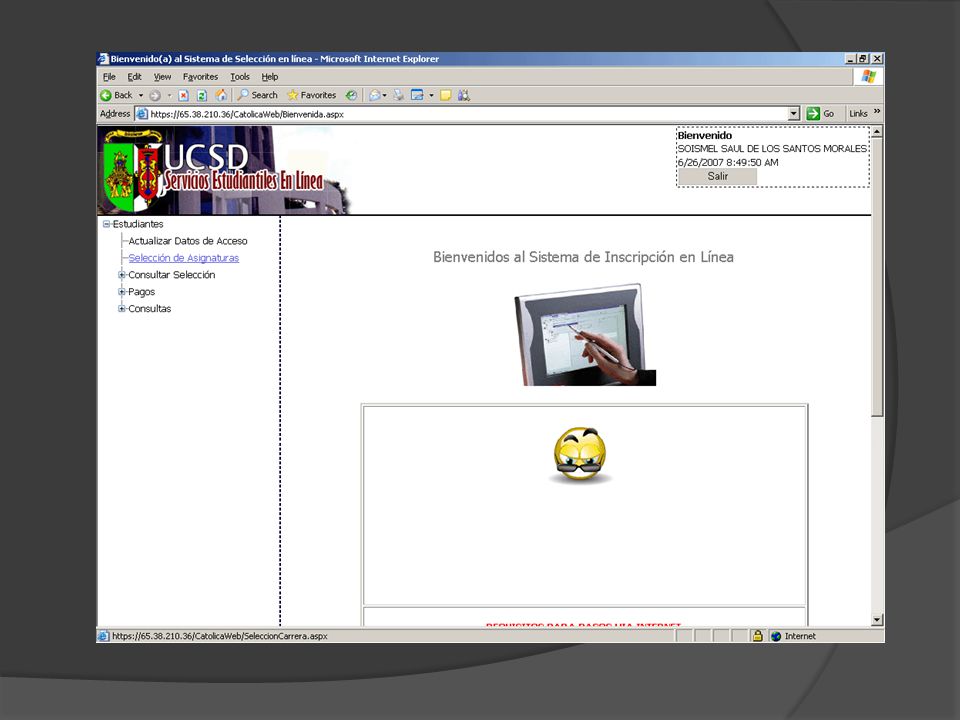
Task: Click the Internet Explorer title bar icon
Action: pyautogui.click(x=103, y=59)
